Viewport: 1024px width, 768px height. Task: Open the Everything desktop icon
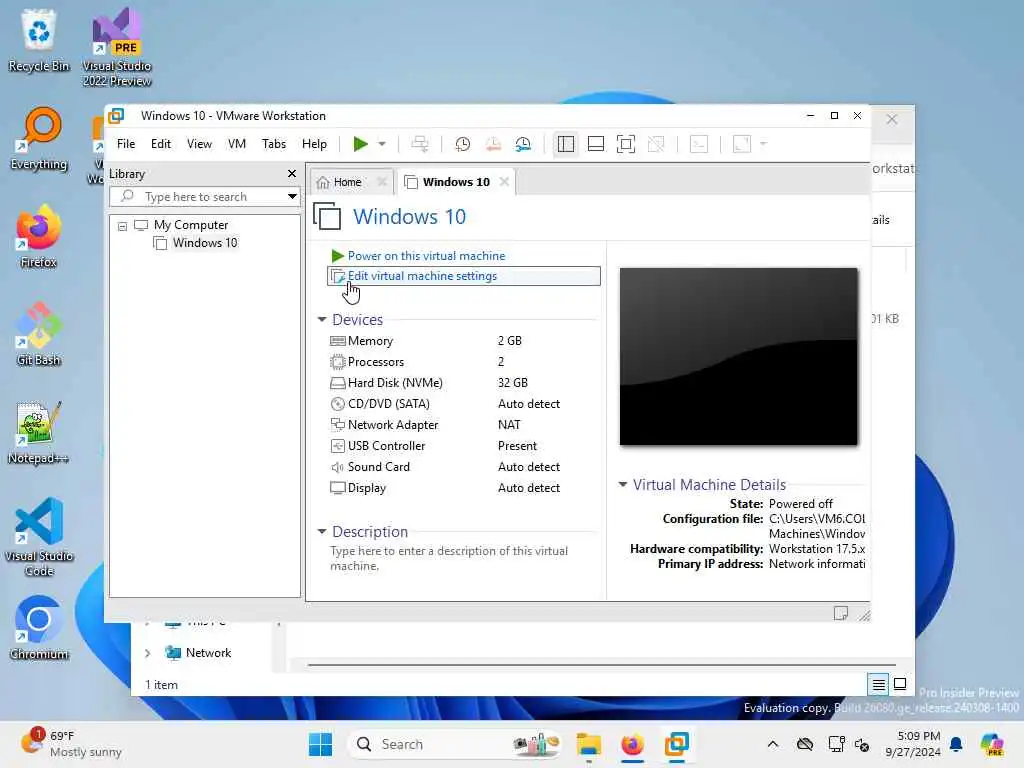tap(39, 138)
